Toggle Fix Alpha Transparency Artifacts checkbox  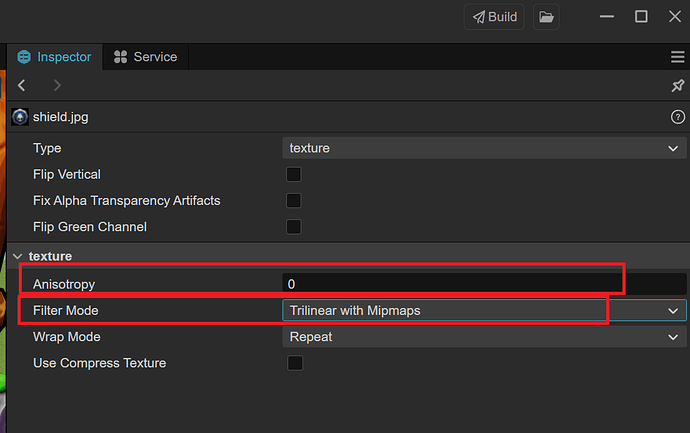click(294, 200)
